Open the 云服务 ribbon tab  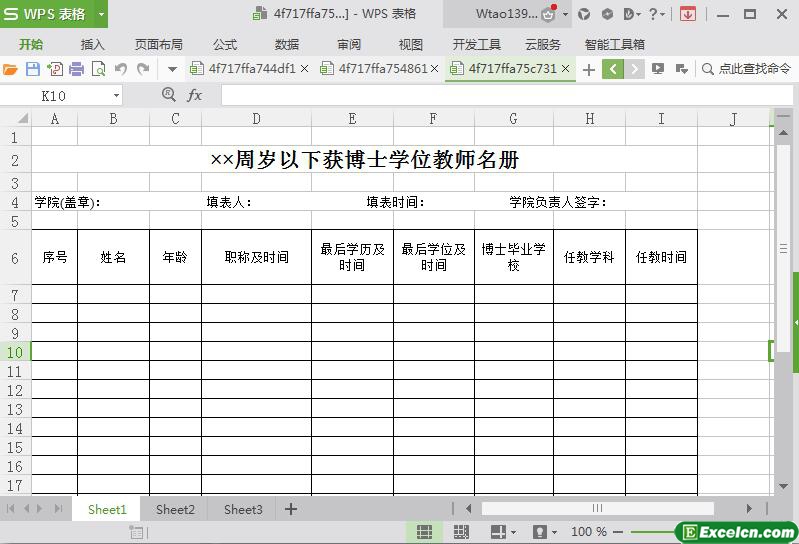[543, 45]
